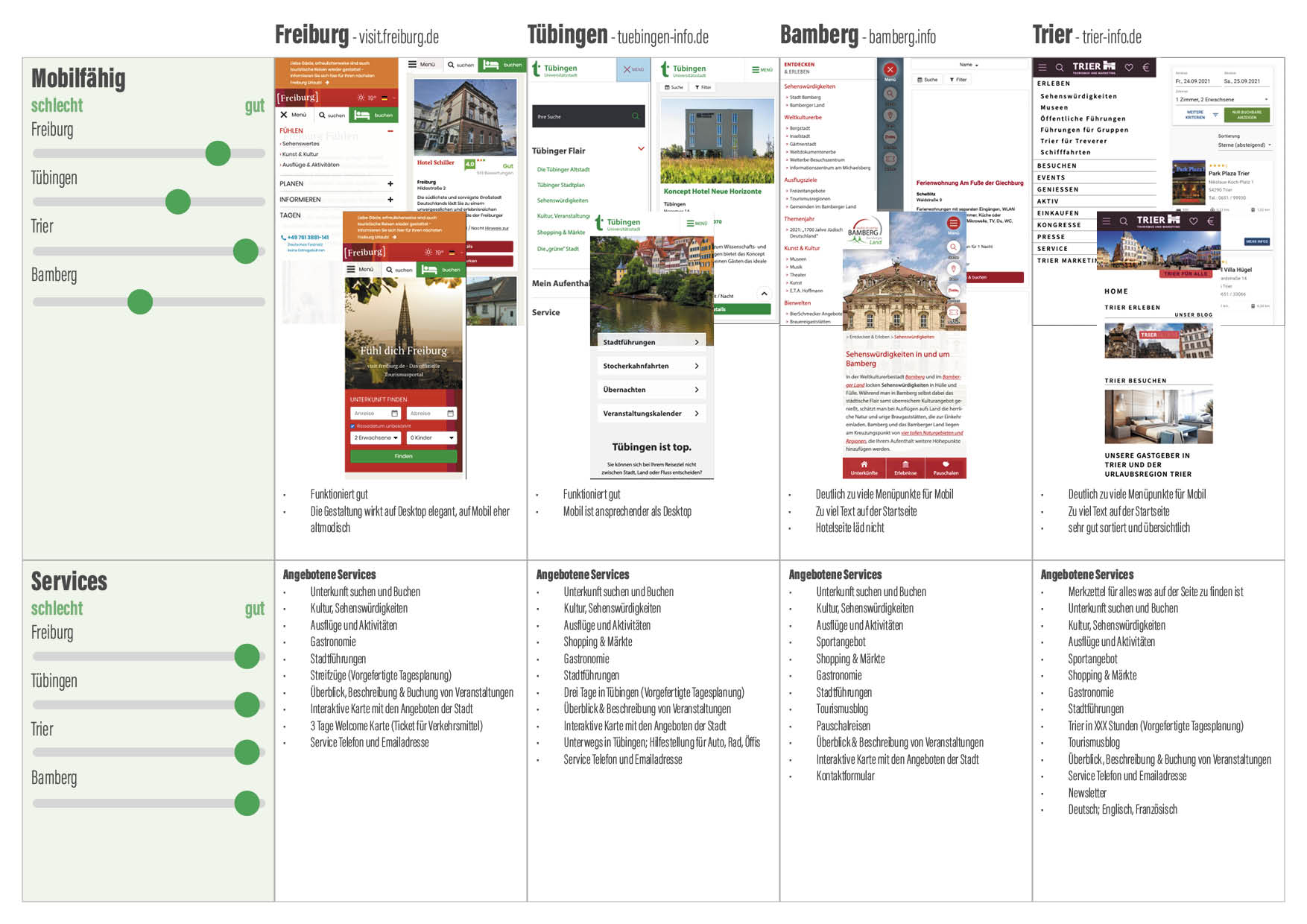Click the red X close-menu button in Bamberg sidebar
Image resolution: width=1307 pixels, height=924 pixels.
890,70
